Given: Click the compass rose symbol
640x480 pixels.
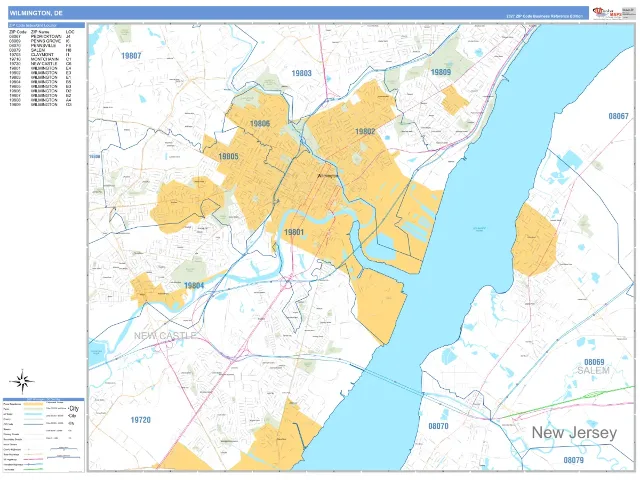Looking at the screenshot, I should [x=22, y=382].
